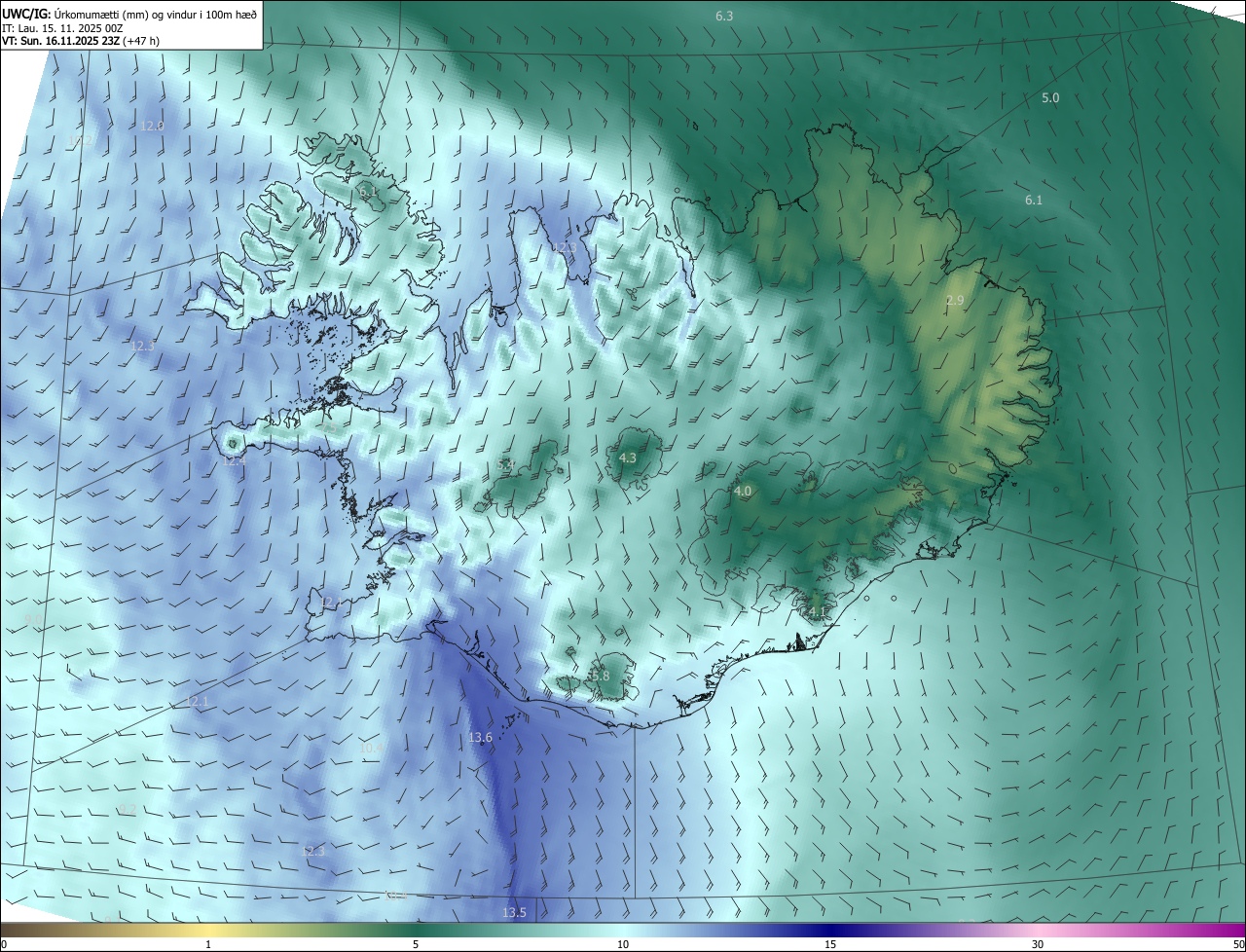
Task: Click the color scale tick label 15
Action: coord(830,944)
